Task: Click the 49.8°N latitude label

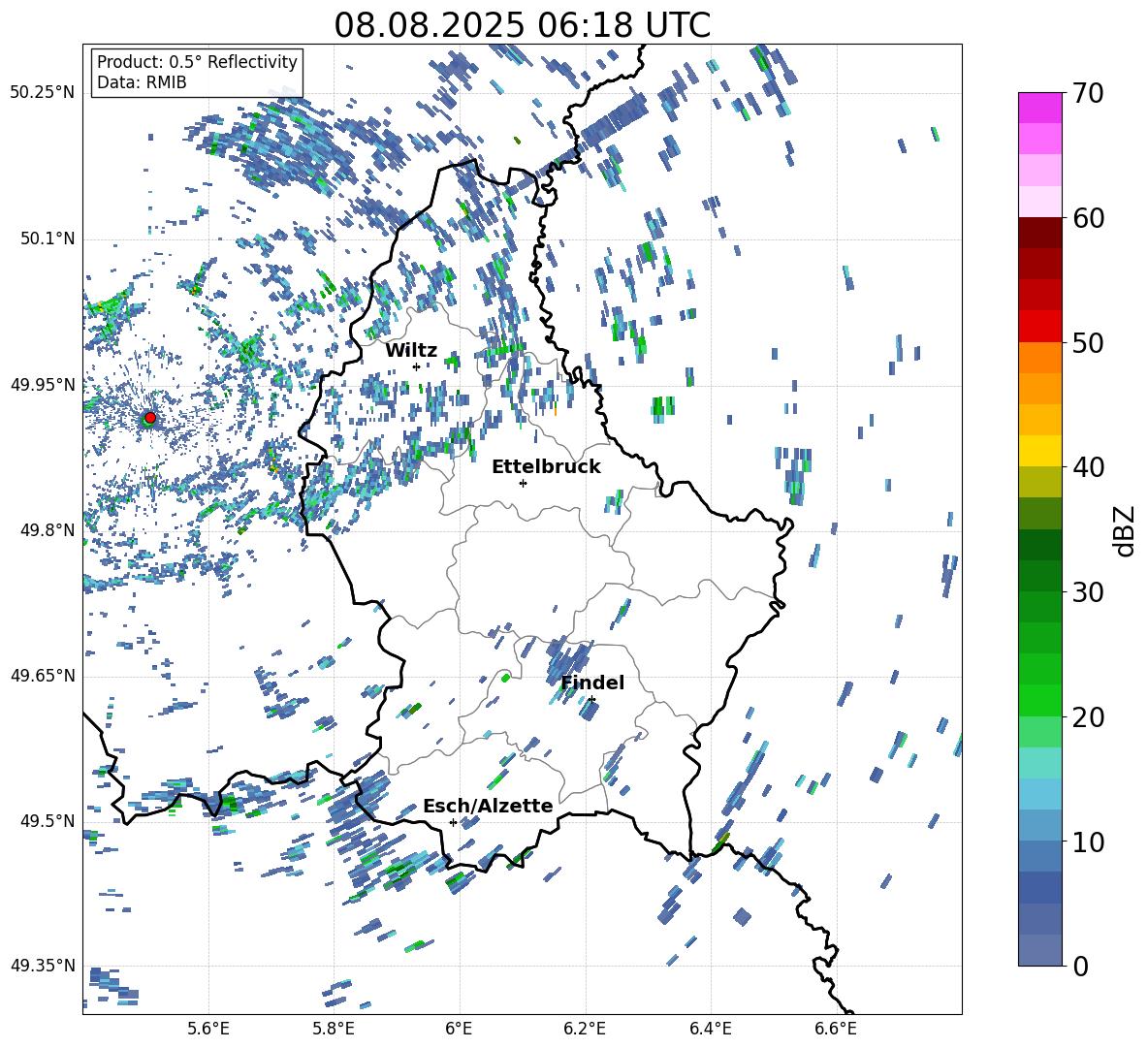Action: (x=48, y=530)
